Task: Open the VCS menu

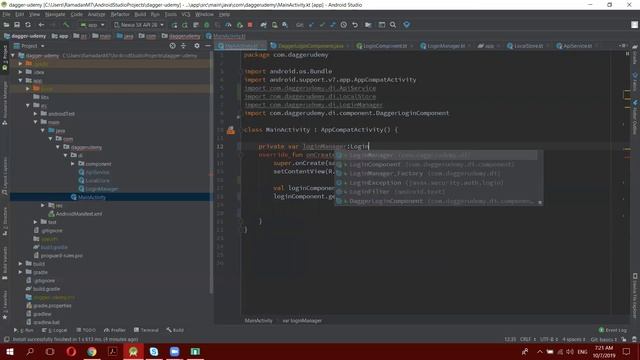Action: click(x=186, y=14)
